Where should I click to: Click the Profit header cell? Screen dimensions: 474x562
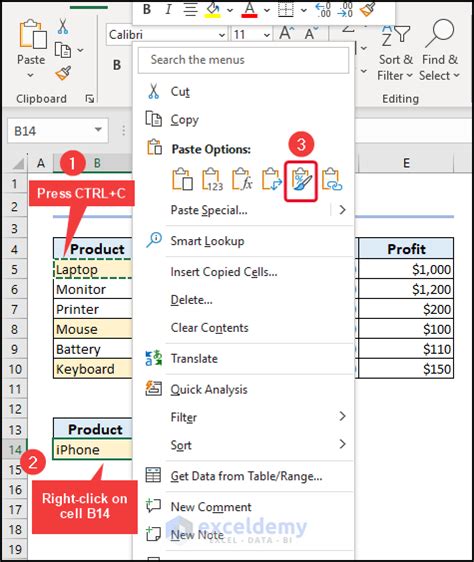coord(406,249)
